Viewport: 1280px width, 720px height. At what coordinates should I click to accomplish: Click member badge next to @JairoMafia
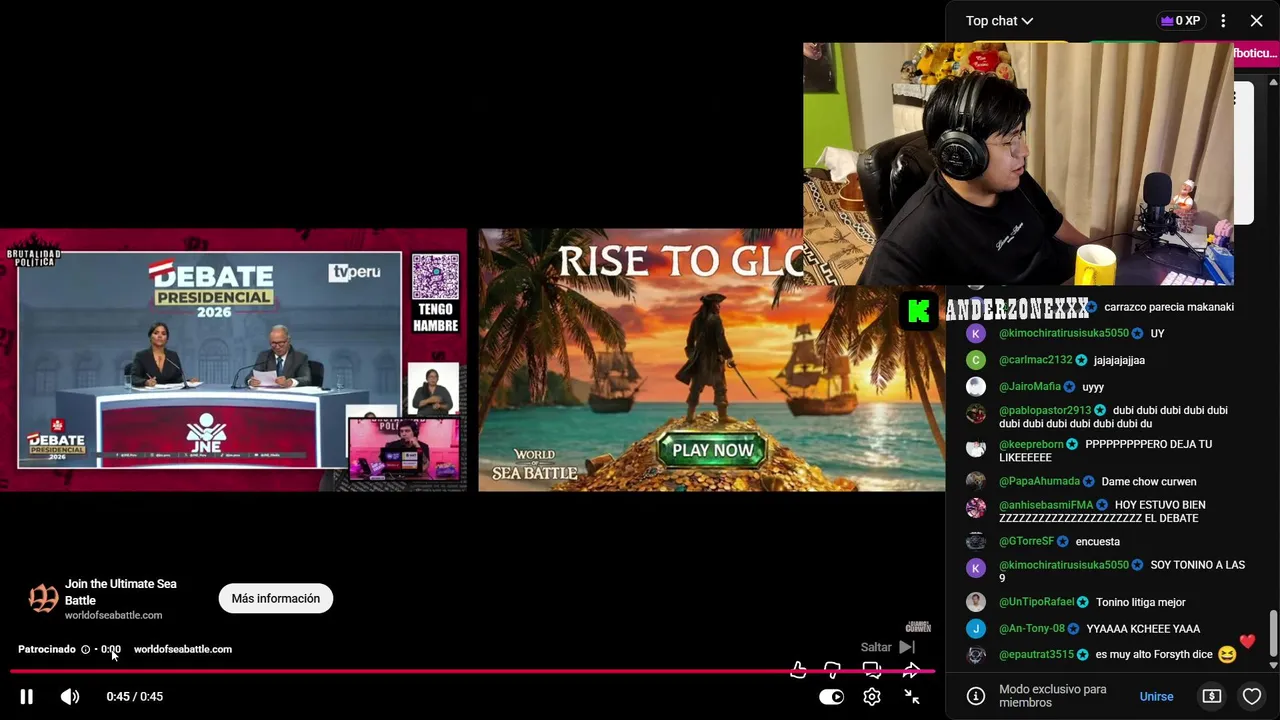tap(1069, 386)
